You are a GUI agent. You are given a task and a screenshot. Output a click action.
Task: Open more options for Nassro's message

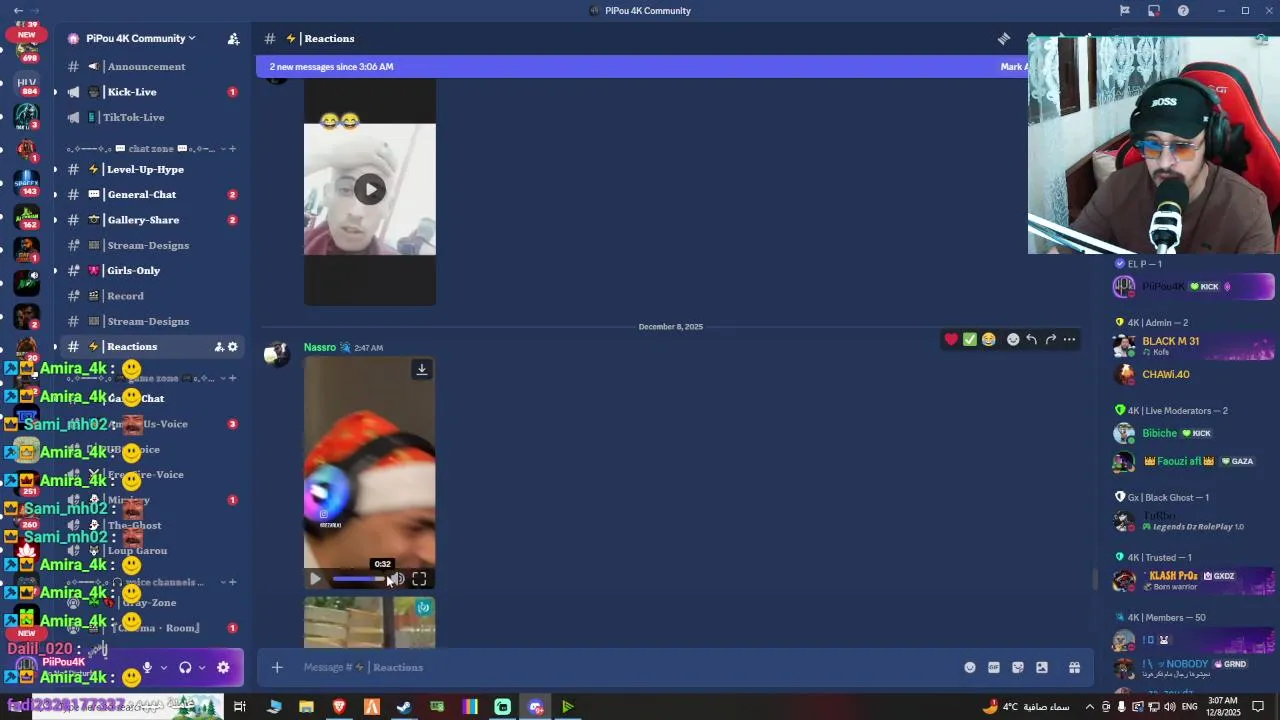[x=1069, y=339]
